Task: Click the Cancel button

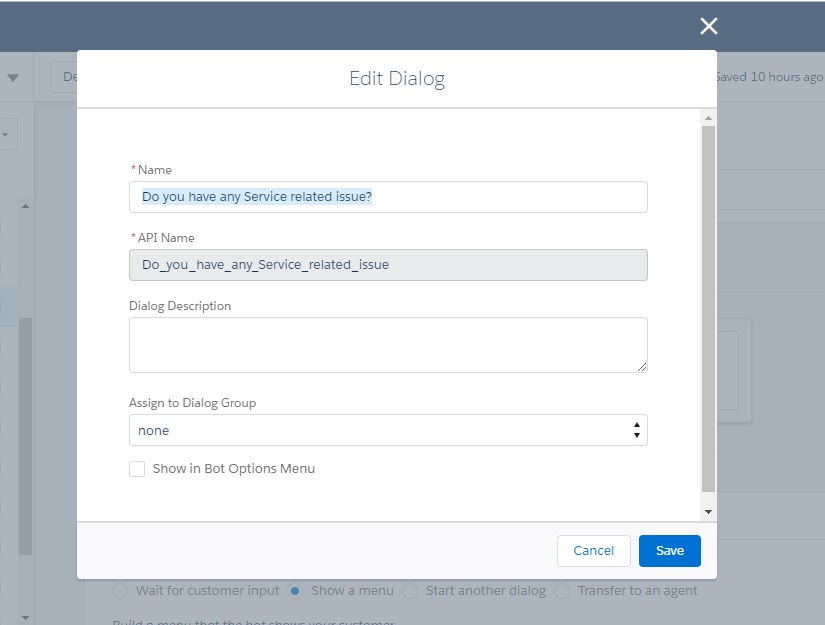Action: click(593, 550)
